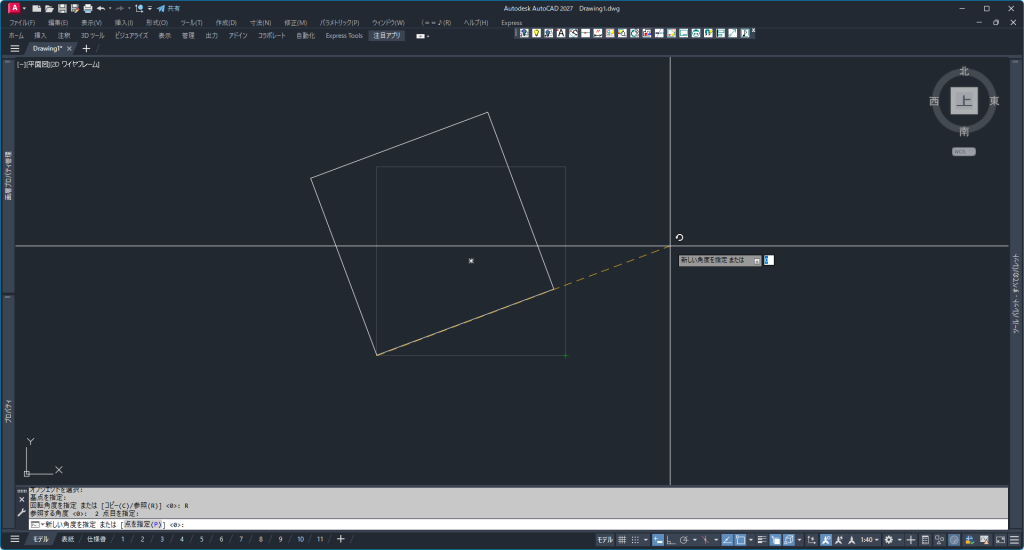Click the Save icon in quick access toolbar
The image size is (1024, 550).
pyautogui.click(x=62, y=8)
